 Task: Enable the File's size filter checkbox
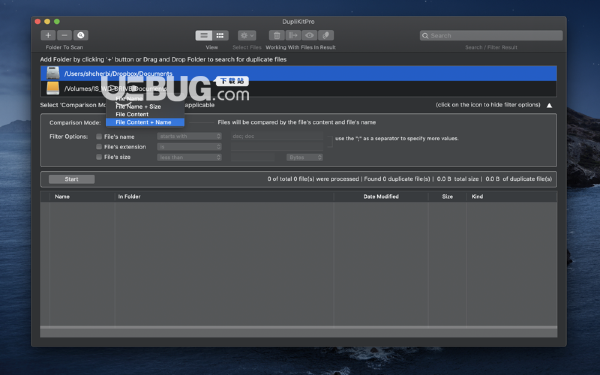coord(99,157)
